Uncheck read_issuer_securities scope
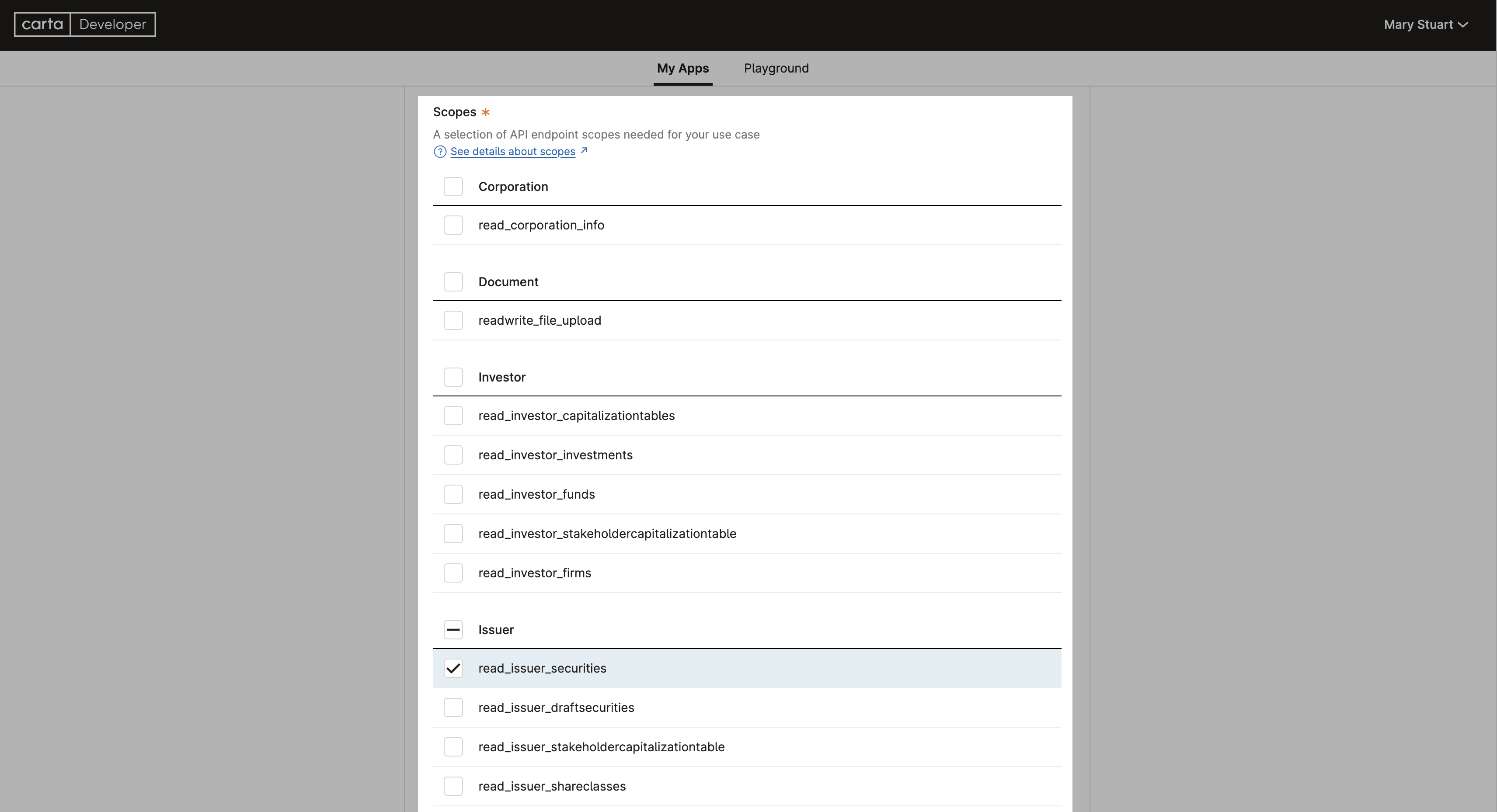Viewport: 1497px width, 812px height. click(x=453, y=668)
